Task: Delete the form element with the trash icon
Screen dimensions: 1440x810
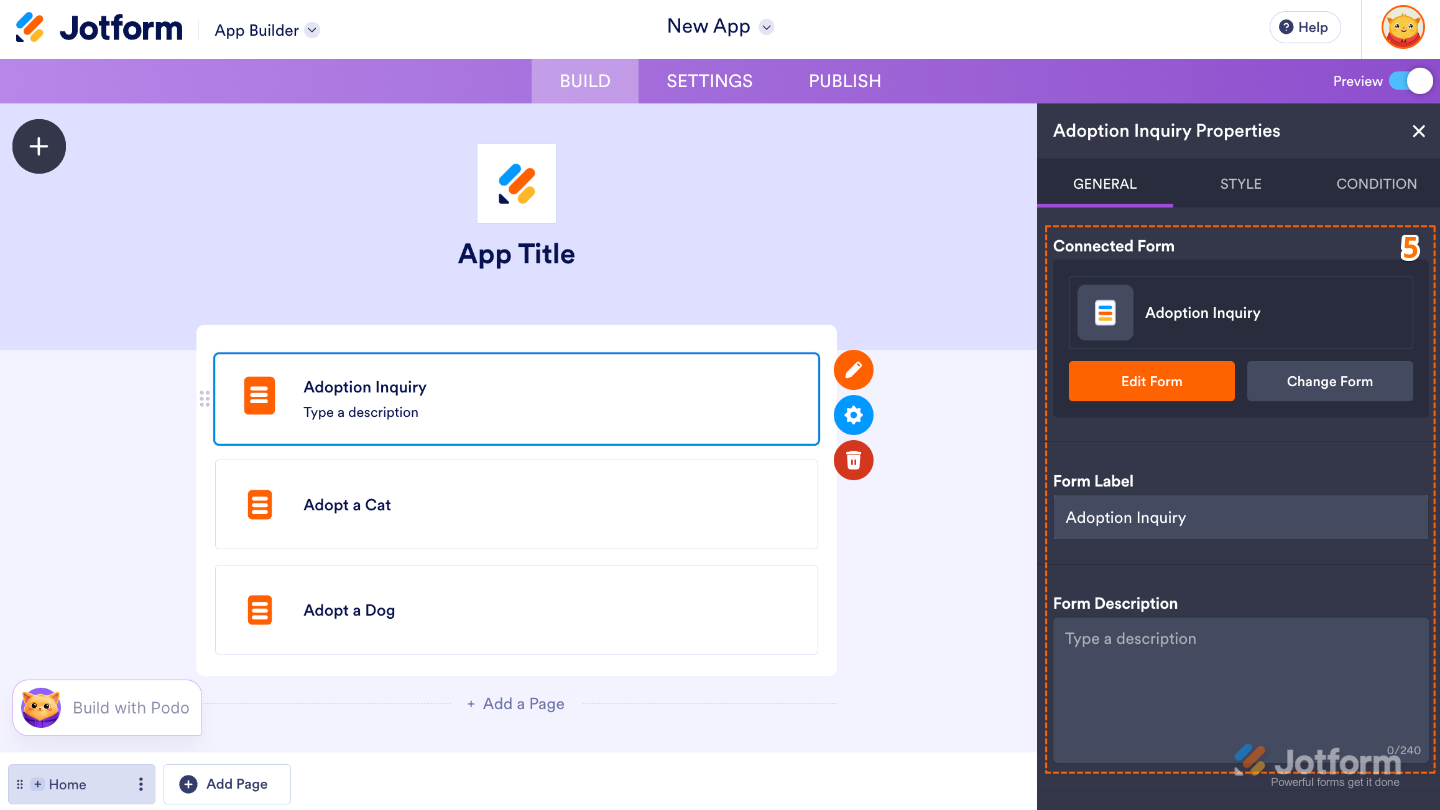Action: 853,460
